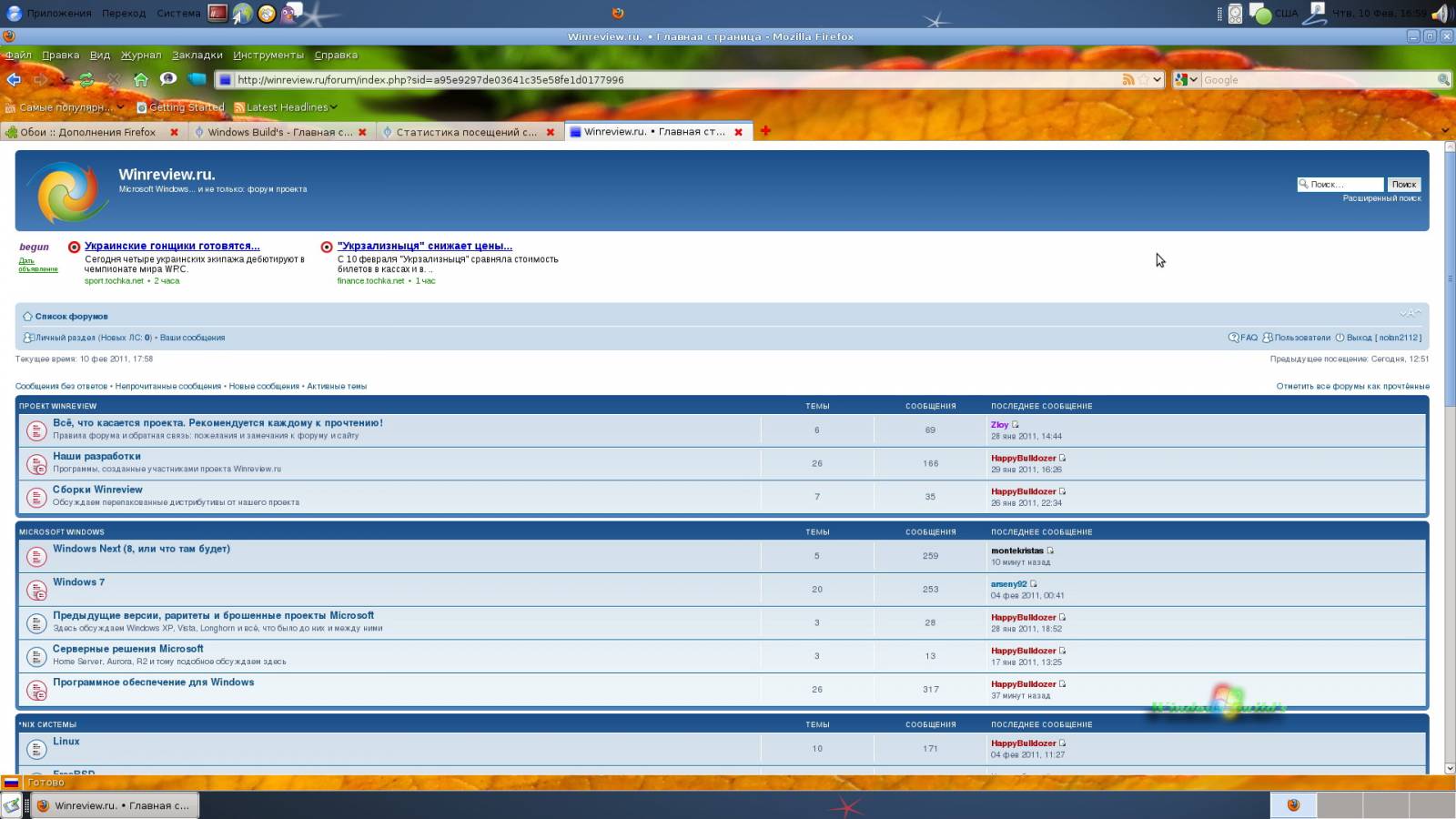The height and width of the screenshot is (819, 1456).
Task: Click the network connection icon in panel
Action: [x=1315, y=13]
